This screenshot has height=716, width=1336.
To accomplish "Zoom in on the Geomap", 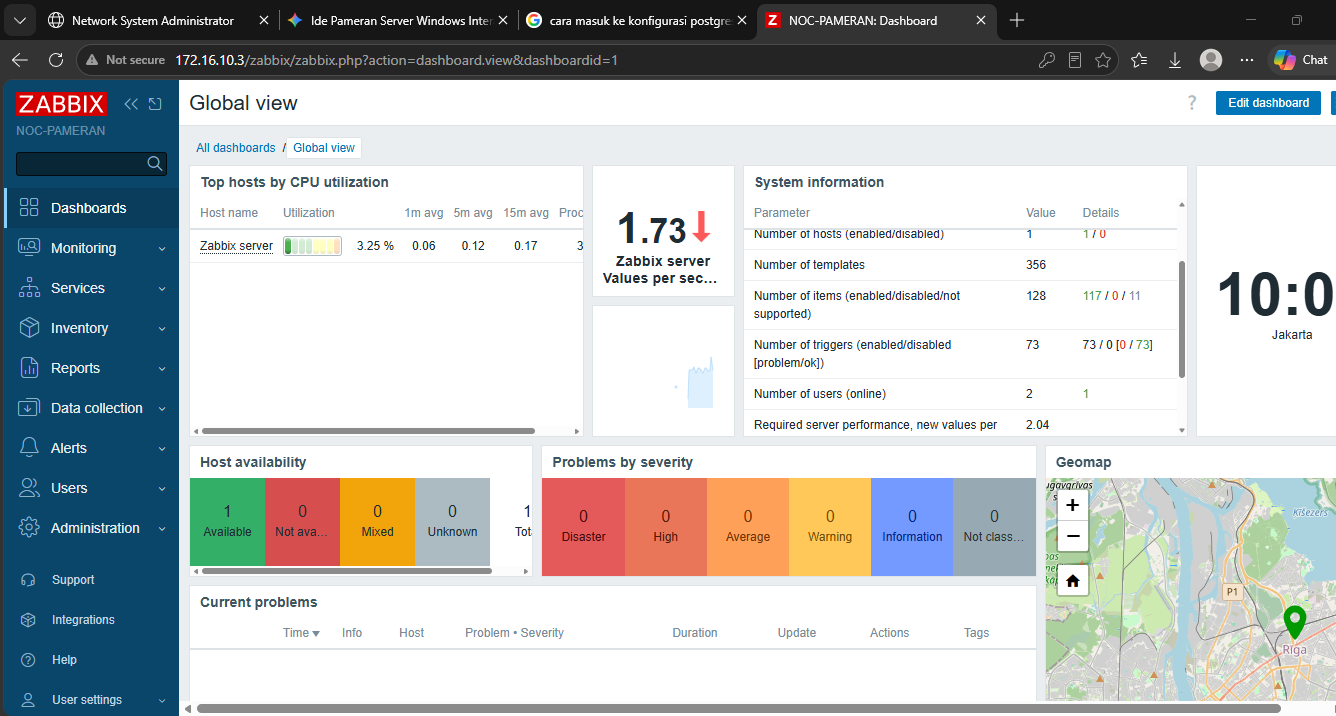I will coord(1073,505).
